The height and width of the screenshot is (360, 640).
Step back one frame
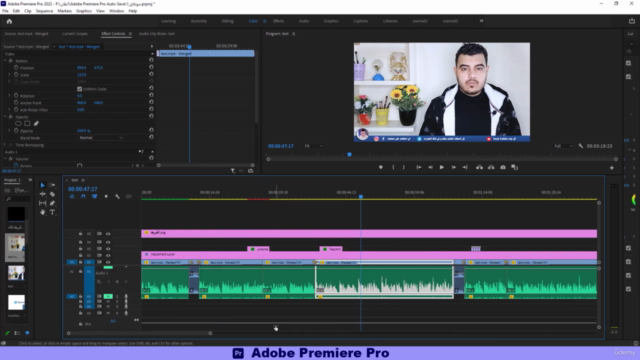pyautogui.click(x=430, y=167)
